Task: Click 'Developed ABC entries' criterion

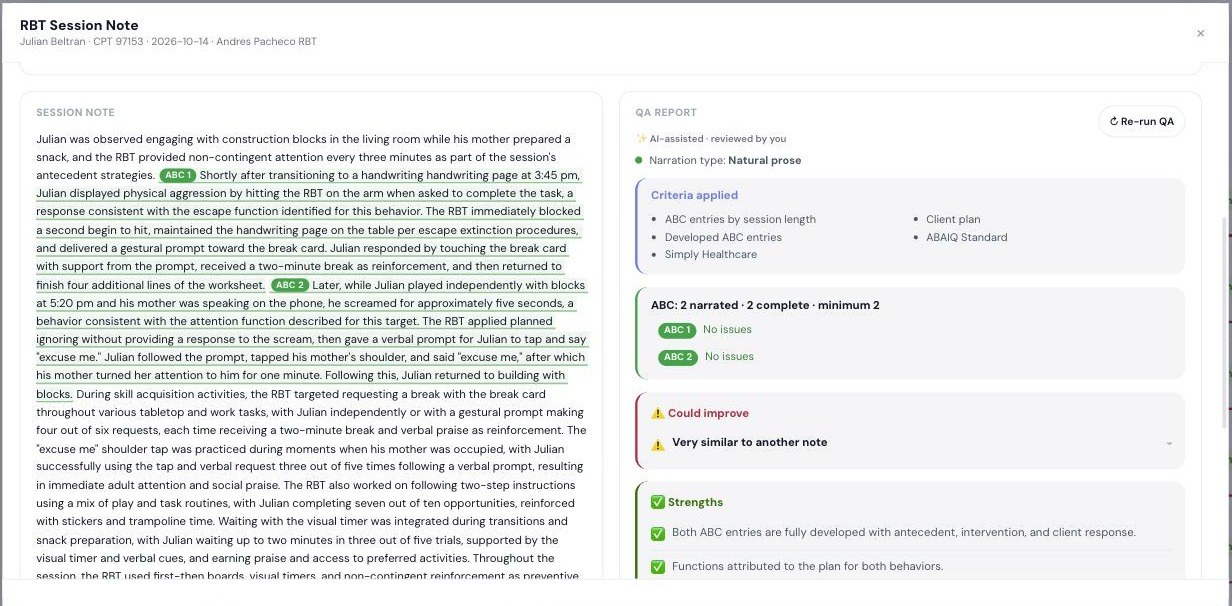Action: coord(723,237)
